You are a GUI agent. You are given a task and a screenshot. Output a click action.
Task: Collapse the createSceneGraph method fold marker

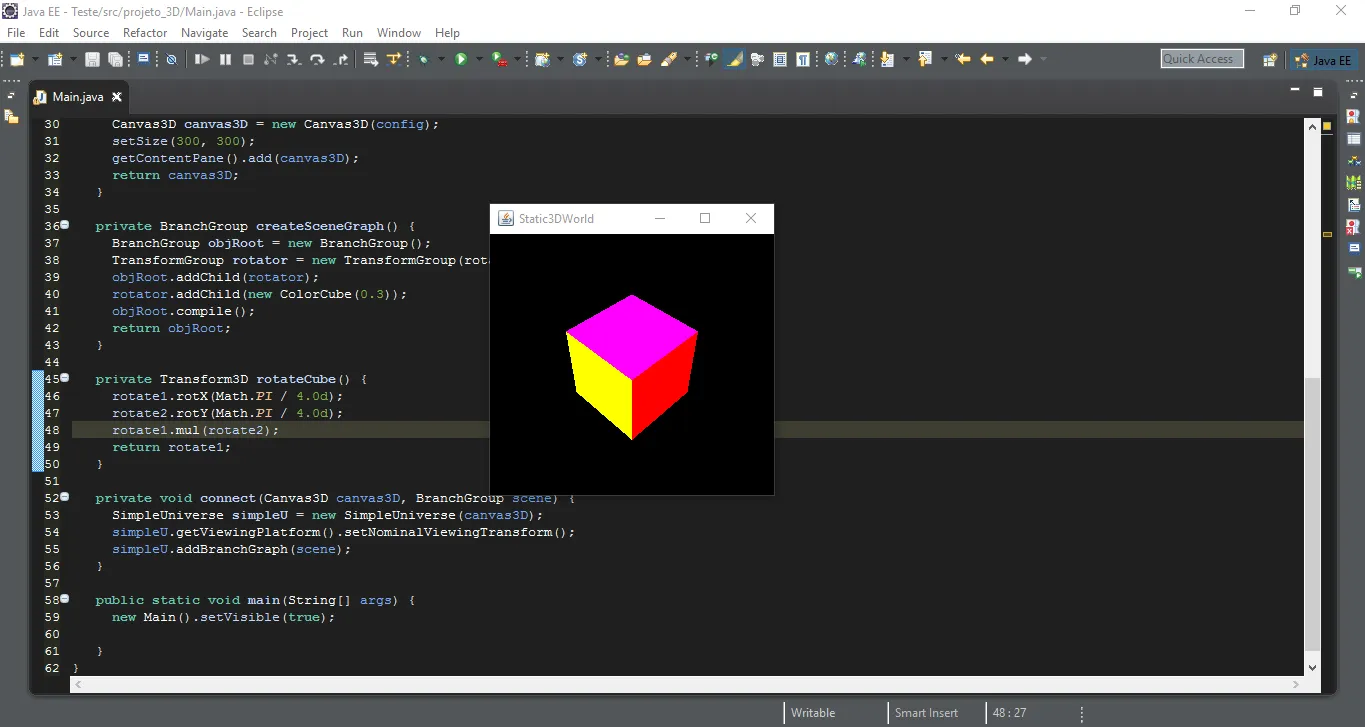coord(65,226)
